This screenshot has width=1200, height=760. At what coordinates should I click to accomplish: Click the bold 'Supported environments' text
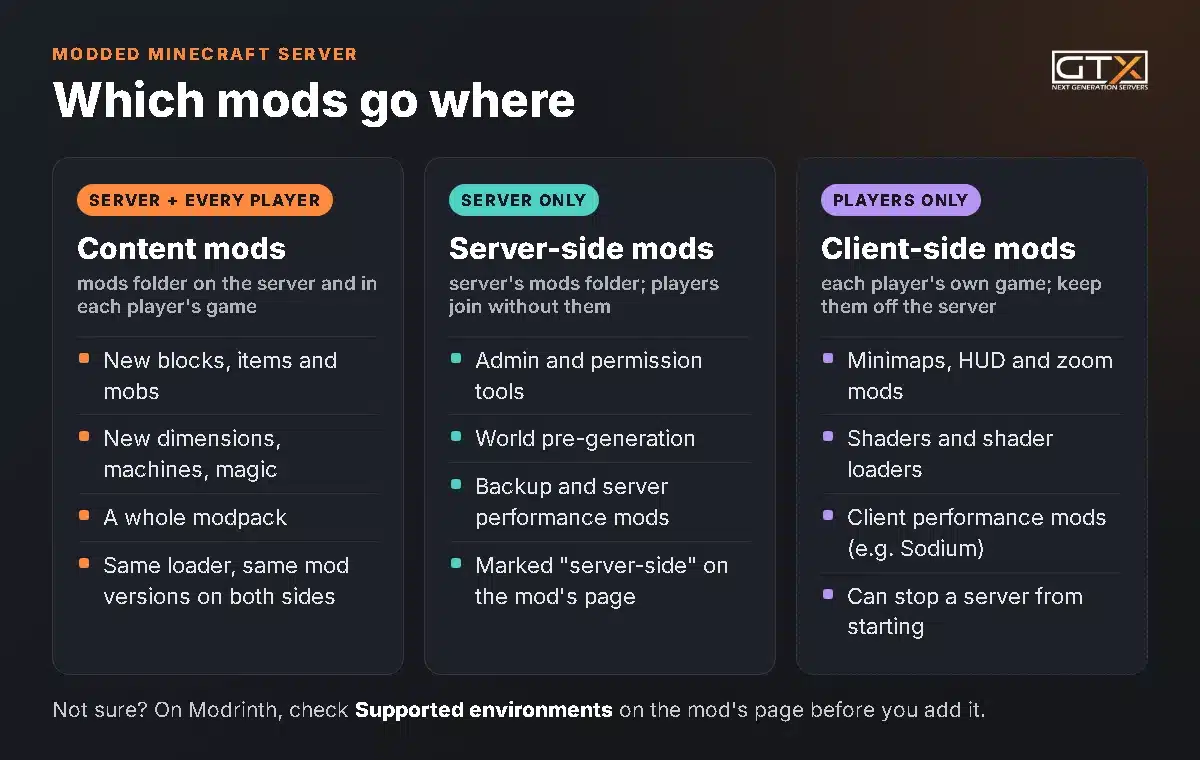[484, 711]
